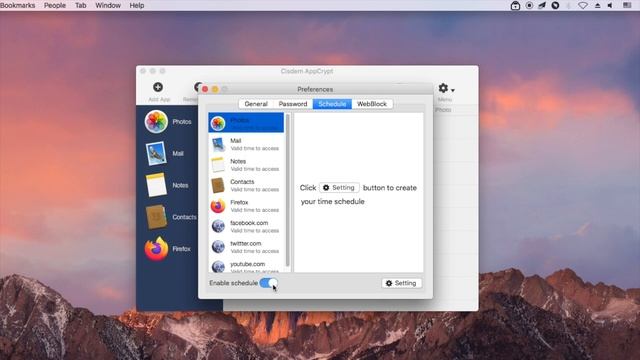Toggle the Enable schedule switch
This screenshot has width=640, height=360.
coord(269,283)
